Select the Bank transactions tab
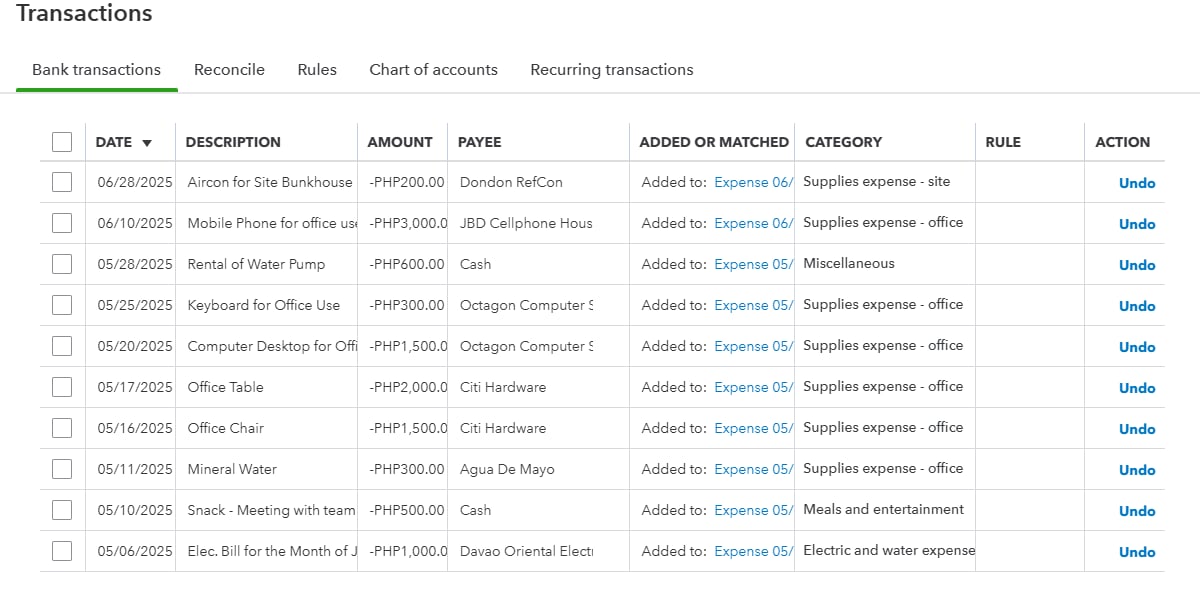 (x=96, y=70)
